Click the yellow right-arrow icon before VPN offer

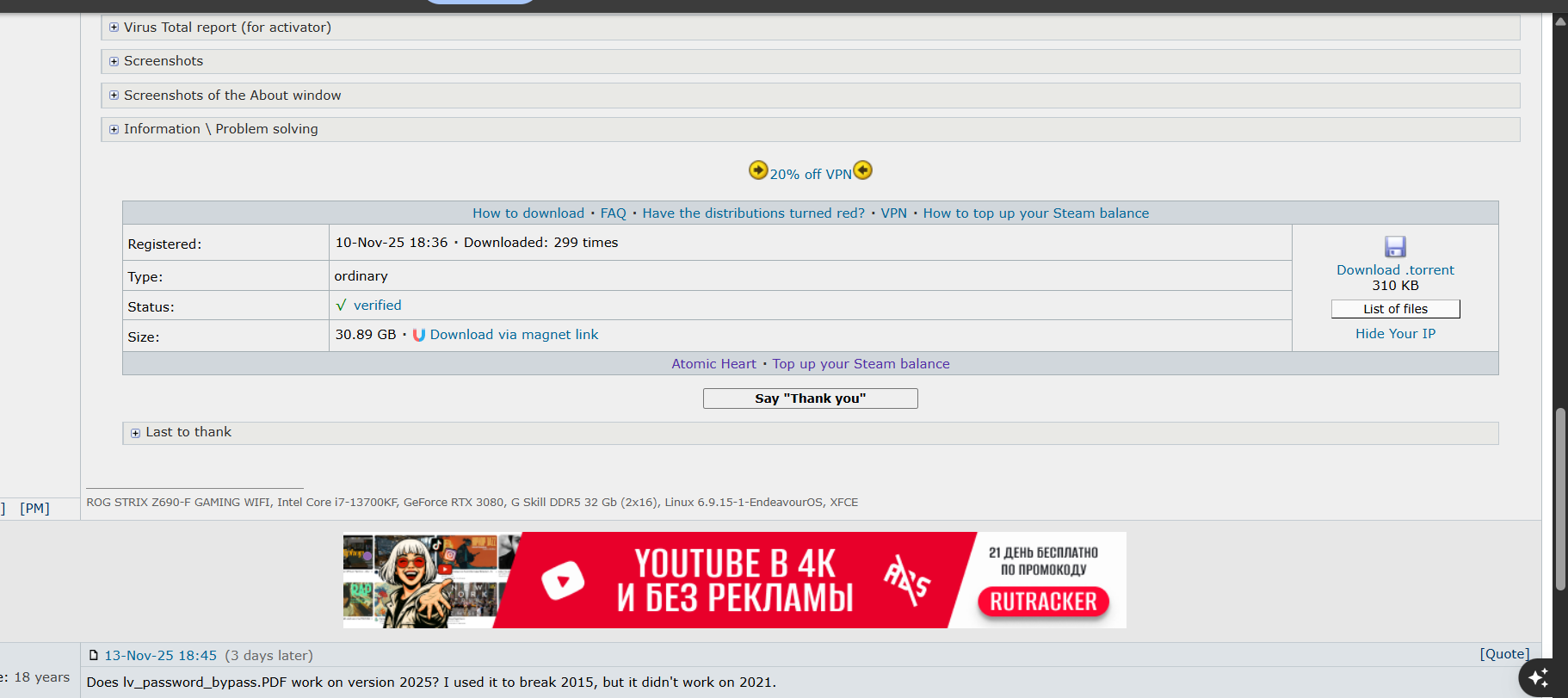[x=758, y=170]
